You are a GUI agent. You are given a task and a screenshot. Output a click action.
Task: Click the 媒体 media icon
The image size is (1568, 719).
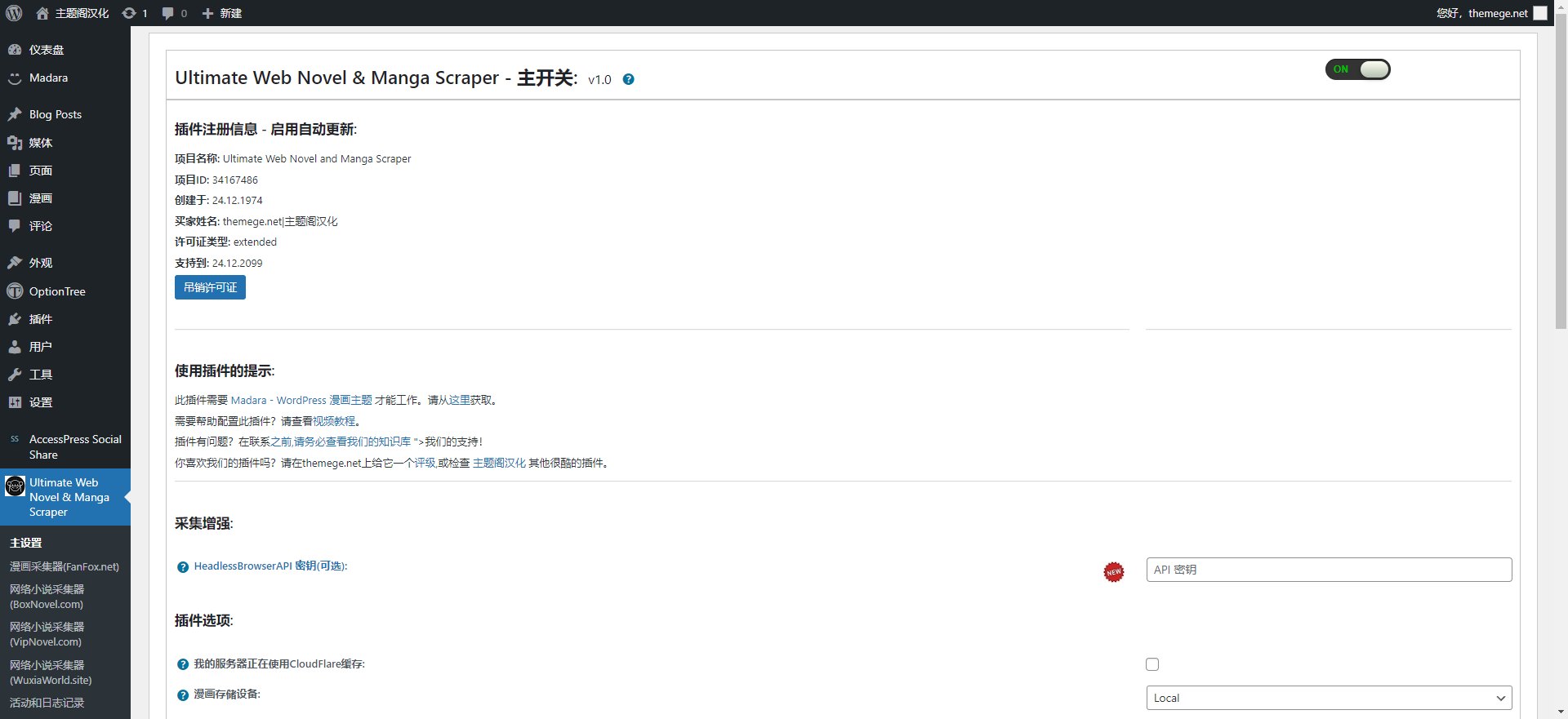[15, 143]
